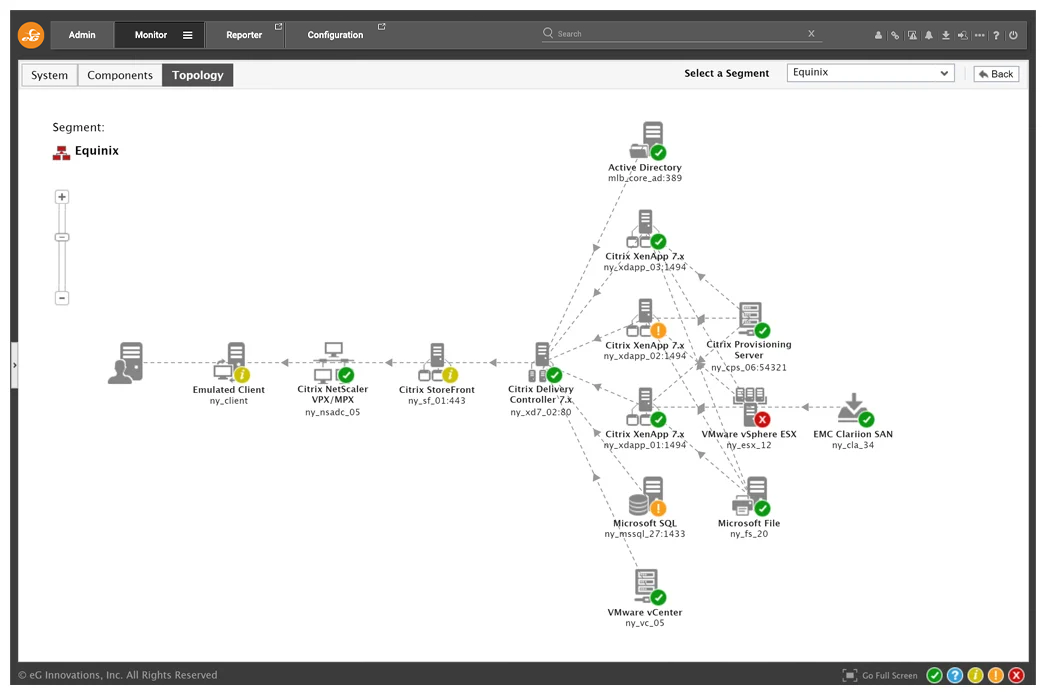The width and height of the screenshot is (1046, 695).
Task: Open the user profile icon in header
Action: [878, 35]
